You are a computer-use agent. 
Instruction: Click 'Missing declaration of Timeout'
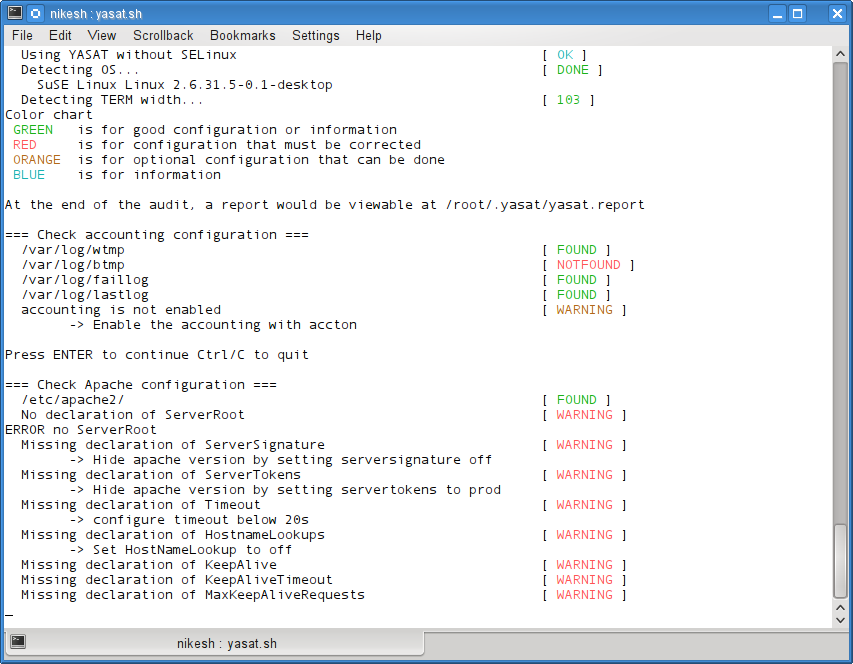click(141, 505)
